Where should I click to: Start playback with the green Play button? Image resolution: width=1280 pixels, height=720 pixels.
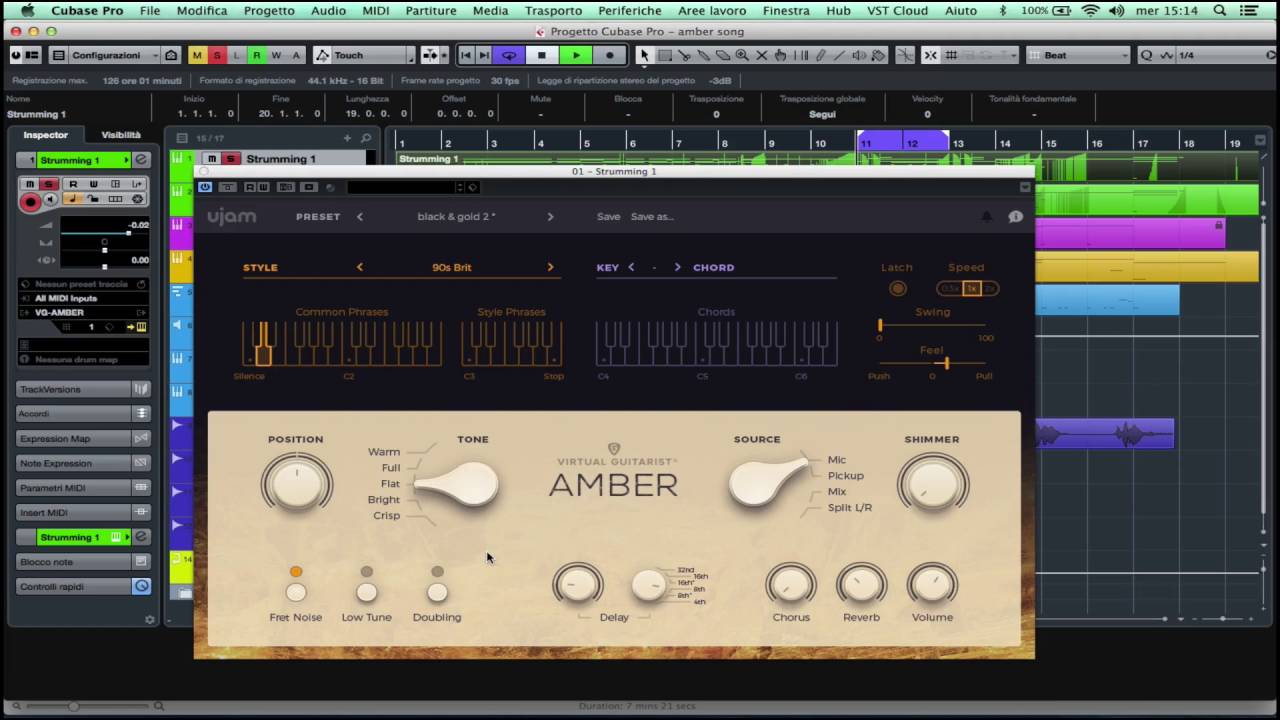click(x=576, y=55)
